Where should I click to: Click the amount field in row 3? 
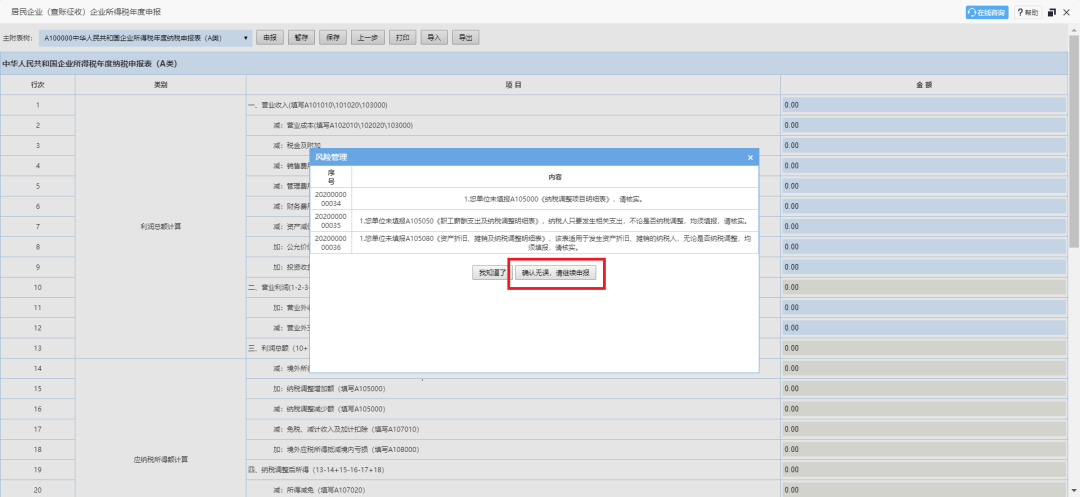click(x=924, y=146)
